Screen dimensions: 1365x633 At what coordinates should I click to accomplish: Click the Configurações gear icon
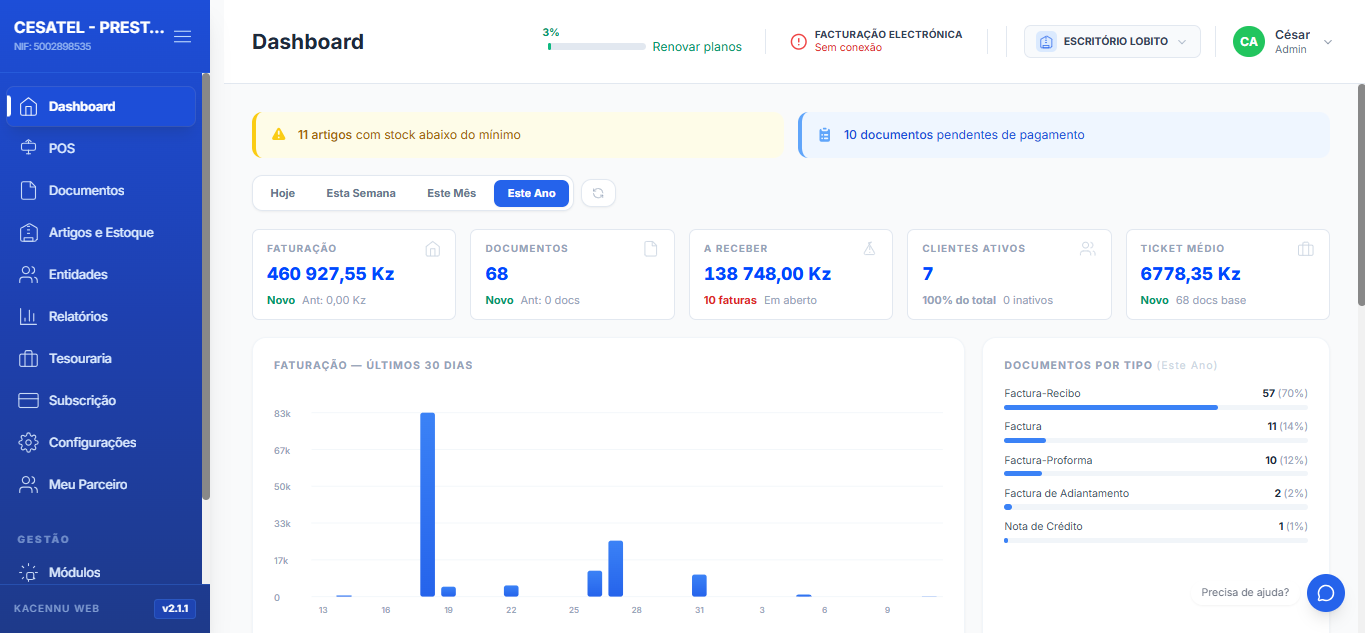tap(29, 442)
